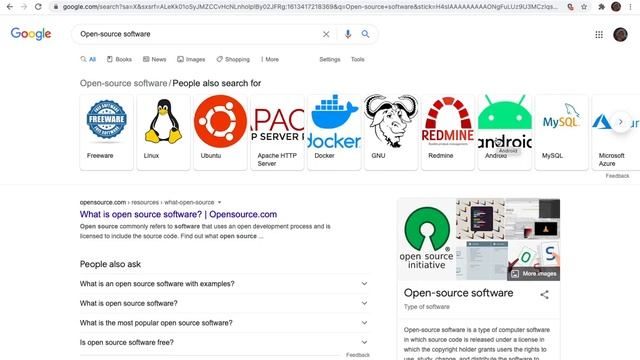Share the Open-source software knowledge panel
This screenshot has width=640, height=360.
tap(544, 294)
